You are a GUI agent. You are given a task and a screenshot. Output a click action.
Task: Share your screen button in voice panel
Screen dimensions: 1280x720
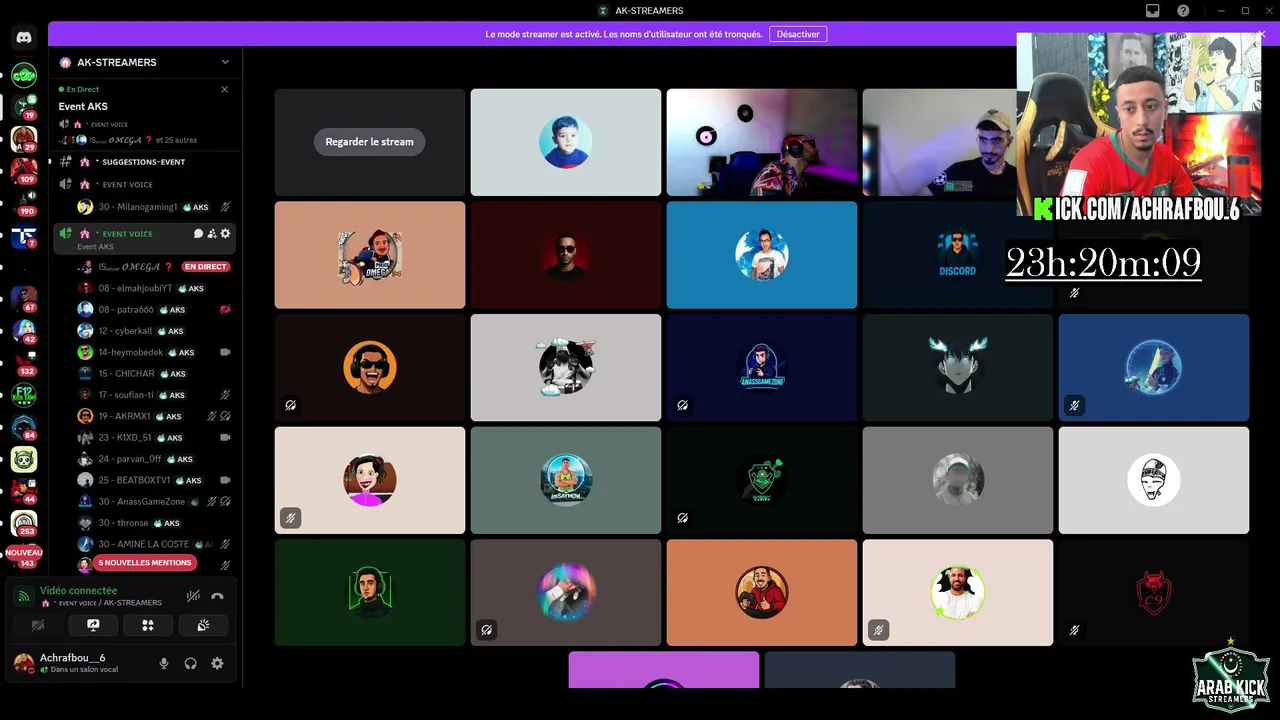(x=93, y=625)
